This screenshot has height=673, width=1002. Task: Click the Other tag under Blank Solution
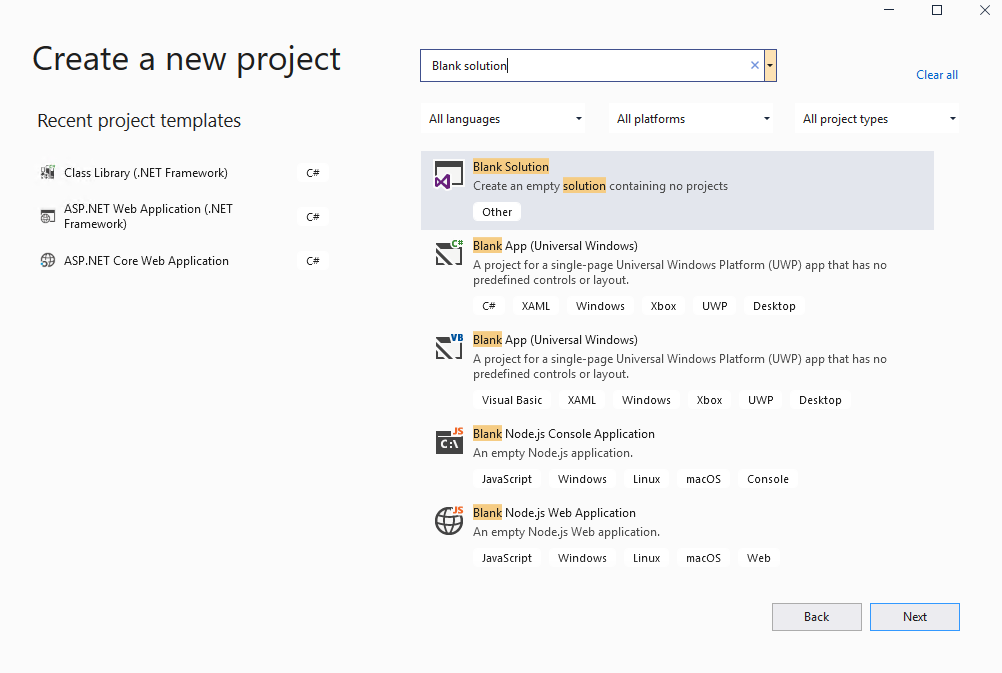pyautogui.click(x=497, y=212)
